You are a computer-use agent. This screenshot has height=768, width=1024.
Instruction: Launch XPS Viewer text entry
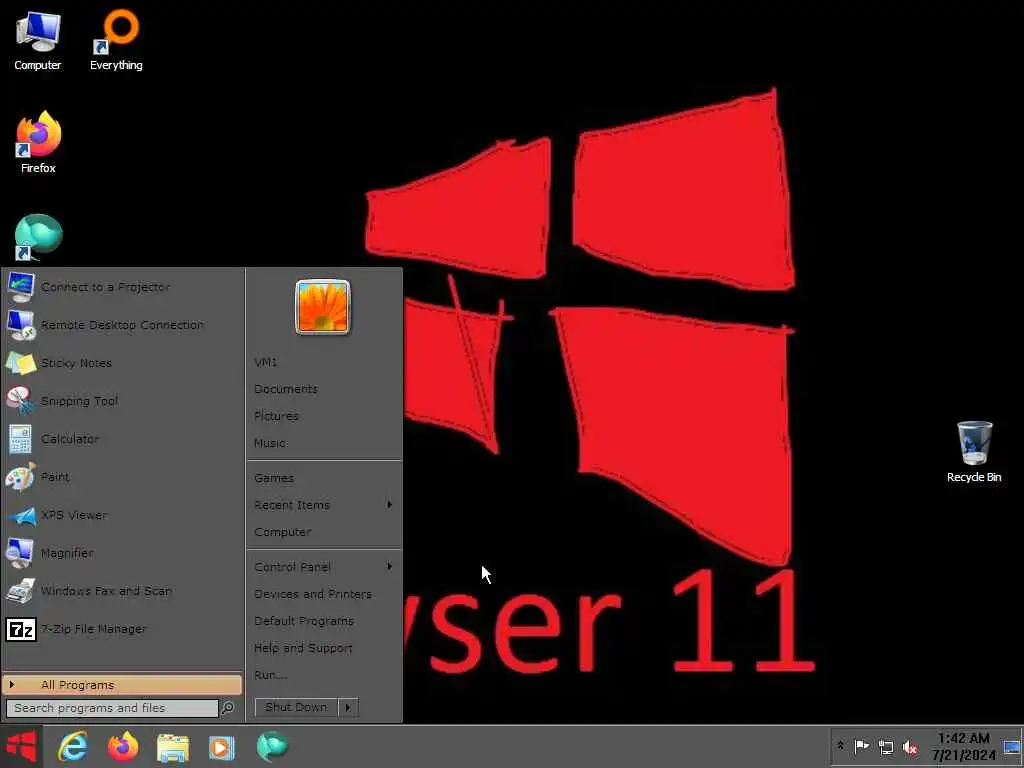pyautogui.click(x=74, y=515)
